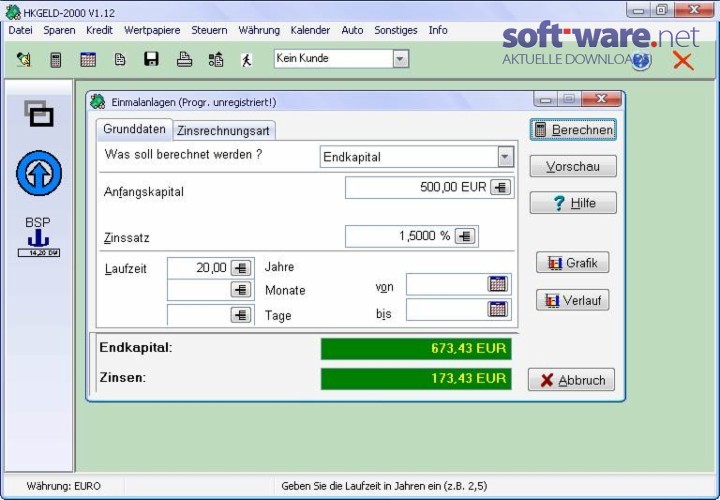Image resolution: width=720 pixels, height=500 pixels.
Task: Minimize the HKGELD-2000 main window
Action: pyautogui.click(x=638, y=10)
